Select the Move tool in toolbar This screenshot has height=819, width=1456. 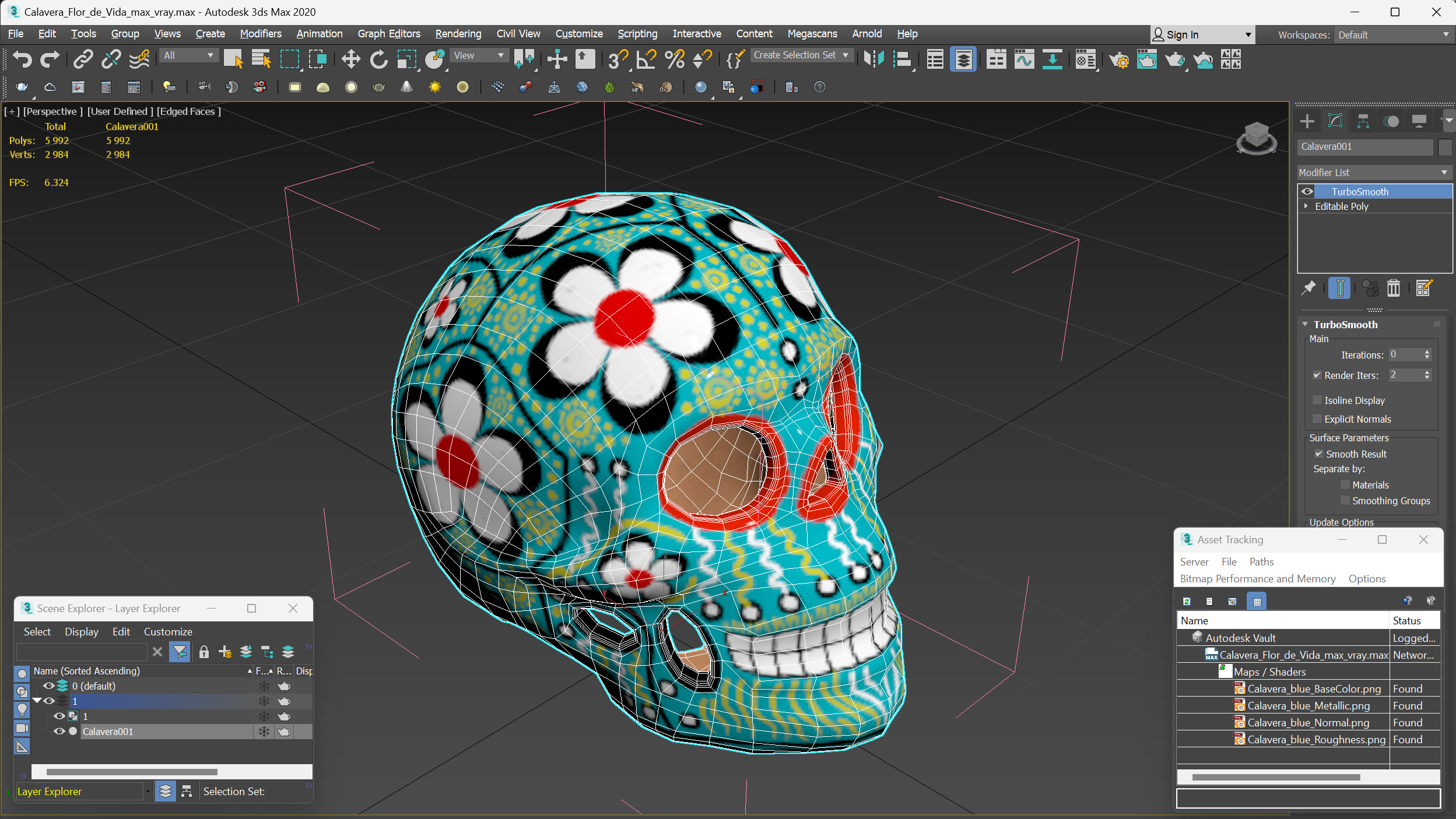(x=350, y=60)
